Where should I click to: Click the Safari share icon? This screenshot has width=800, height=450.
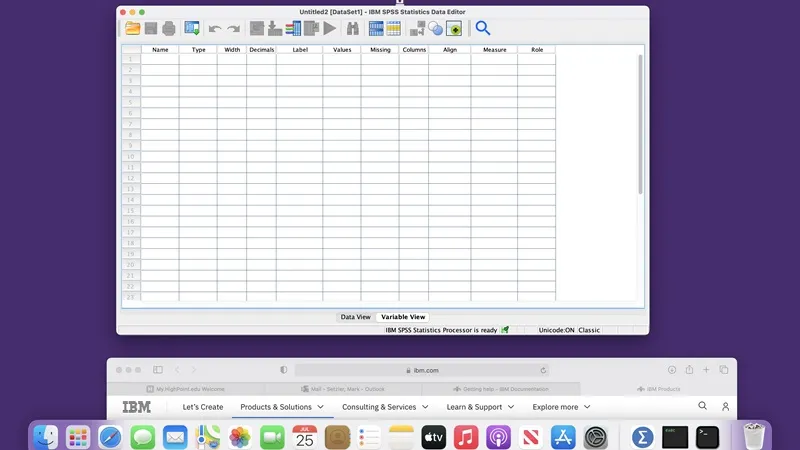[689, 369]
